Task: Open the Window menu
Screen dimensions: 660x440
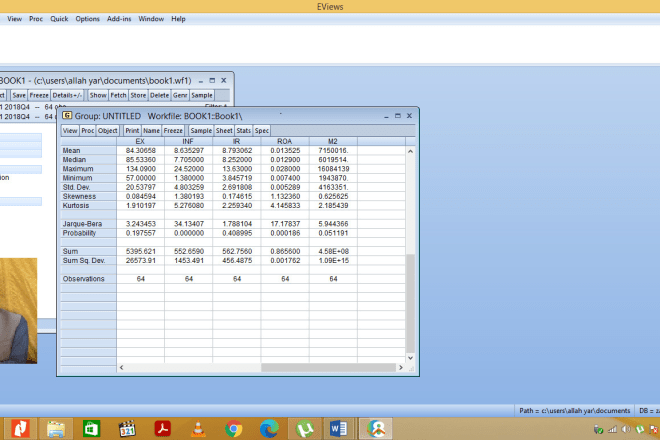Action: (151, 19)
